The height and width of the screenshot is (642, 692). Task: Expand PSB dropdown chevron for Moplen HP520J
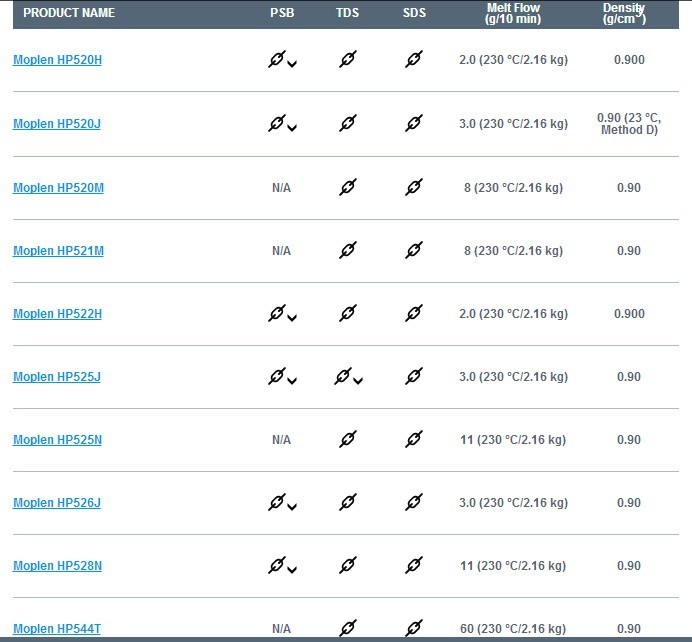pyautogui.click(x=292, y=128)
